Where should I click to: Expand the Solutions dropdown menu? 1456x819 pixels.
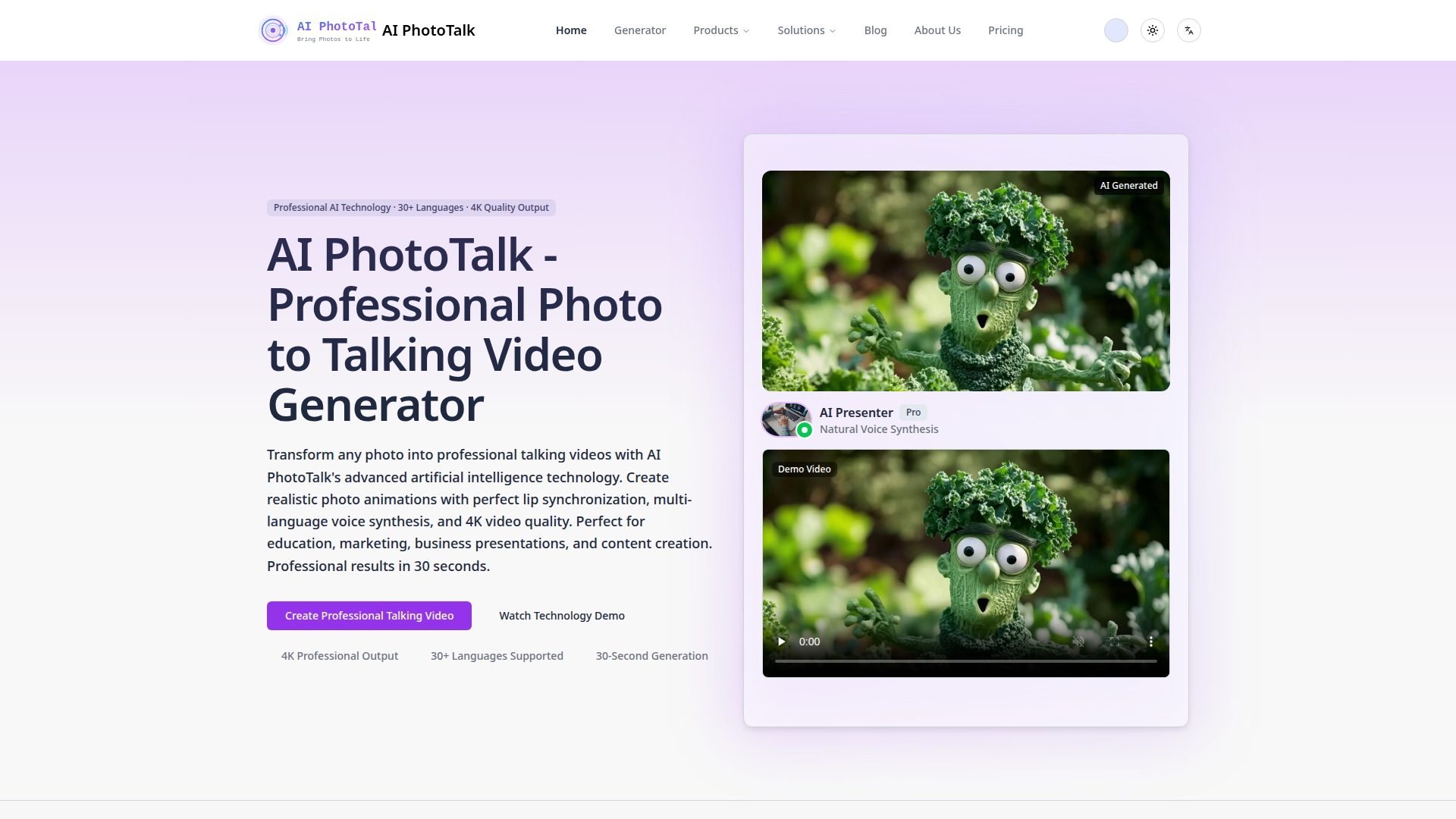click(x=806, y=30)
